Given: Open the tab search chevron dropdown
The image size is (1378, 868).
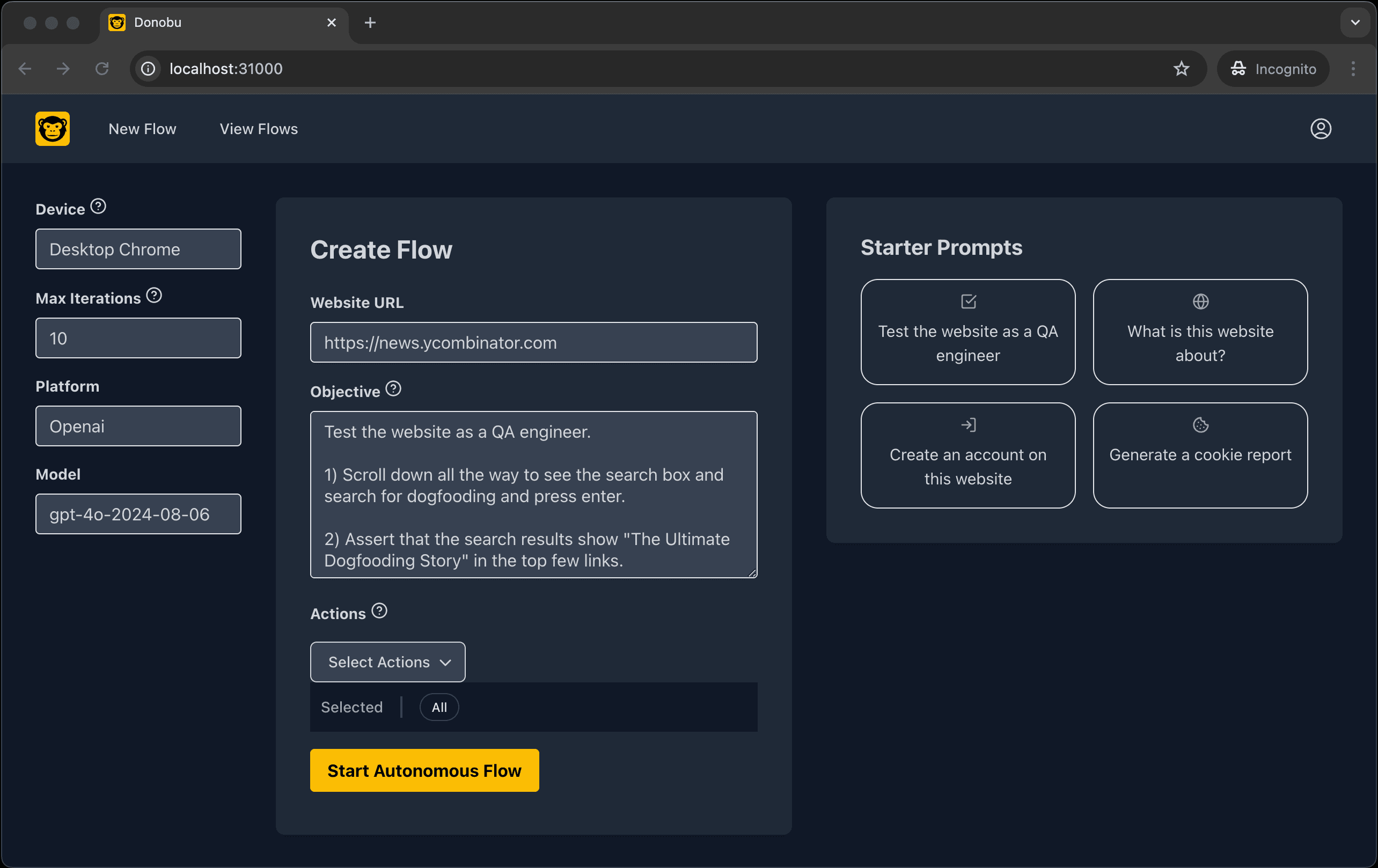Looking at the screenshot, I should pyautogui.click(x=1355, y=23).
